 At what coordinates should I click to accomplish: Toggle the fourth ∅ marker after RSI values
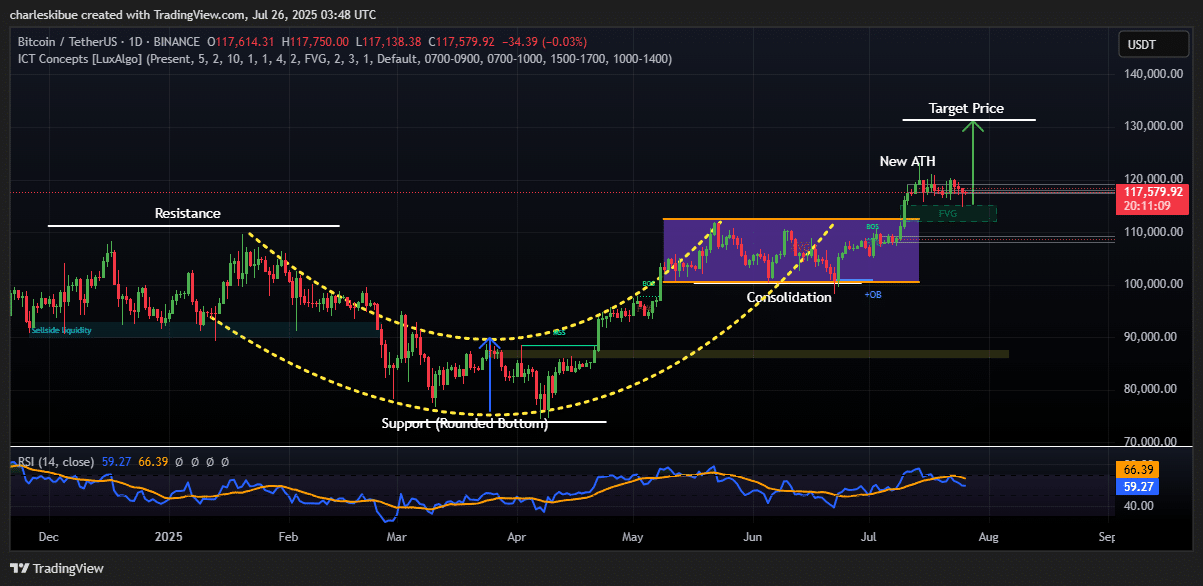tap(224, 462)
